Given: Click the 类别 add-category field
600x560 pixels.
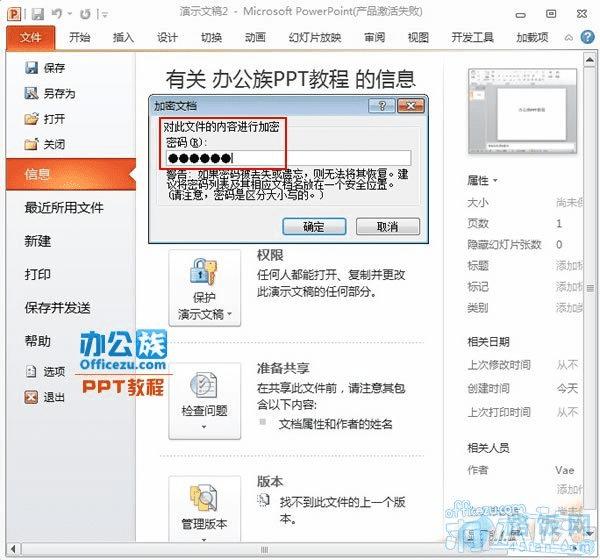Looking at the screenshot, I should [x=569, y=307].
